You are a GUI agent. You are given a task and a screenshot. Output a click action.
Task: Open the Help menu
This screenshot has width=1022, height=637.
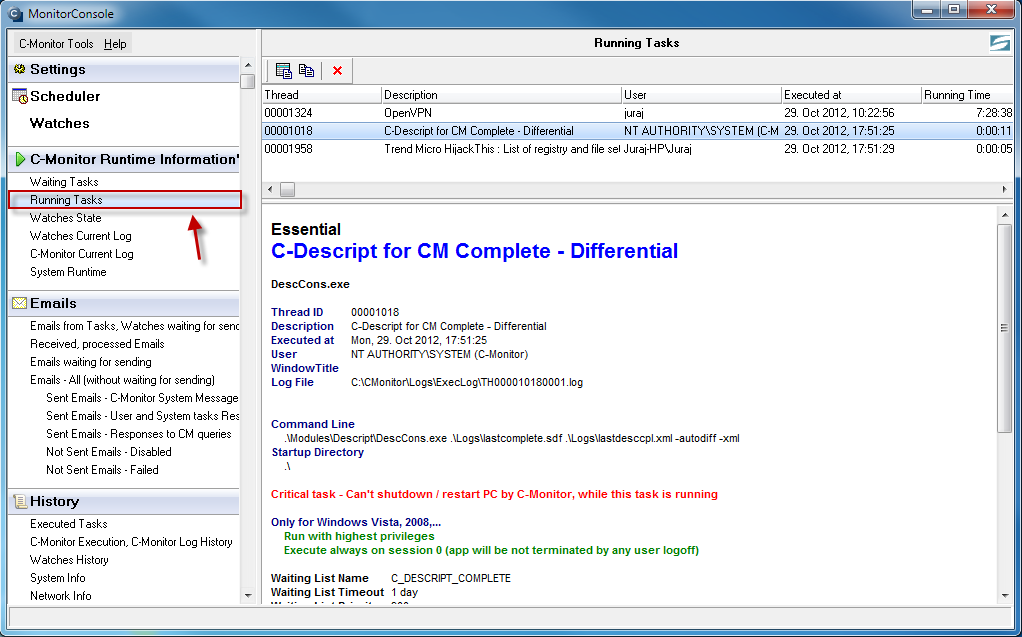(115, 44)
